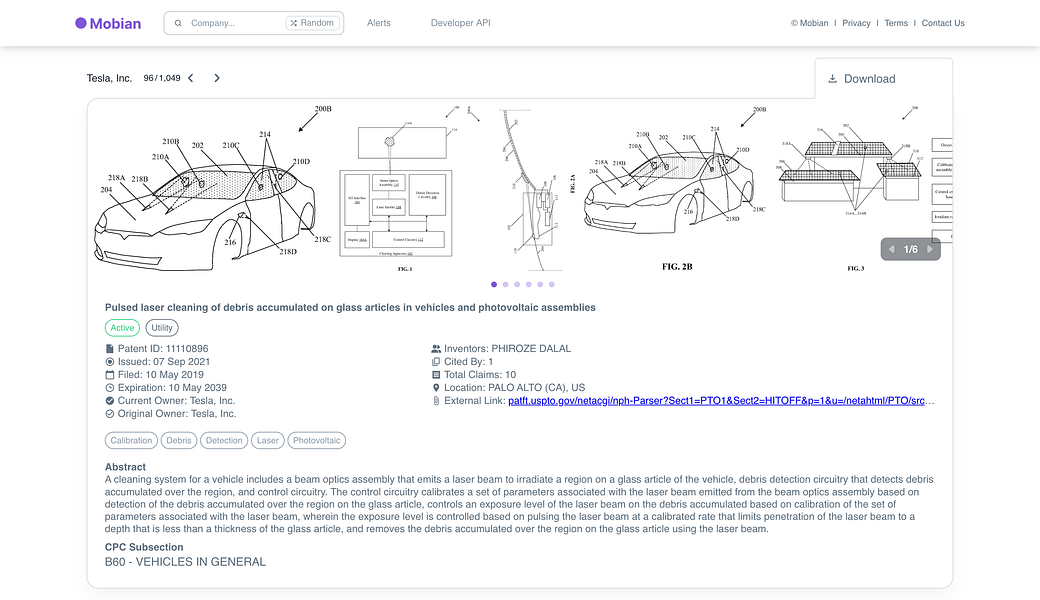Open Contact Us in the header
Viewport: 1040px width, 600px height.
pyautogui.click(x=942, y=22)
